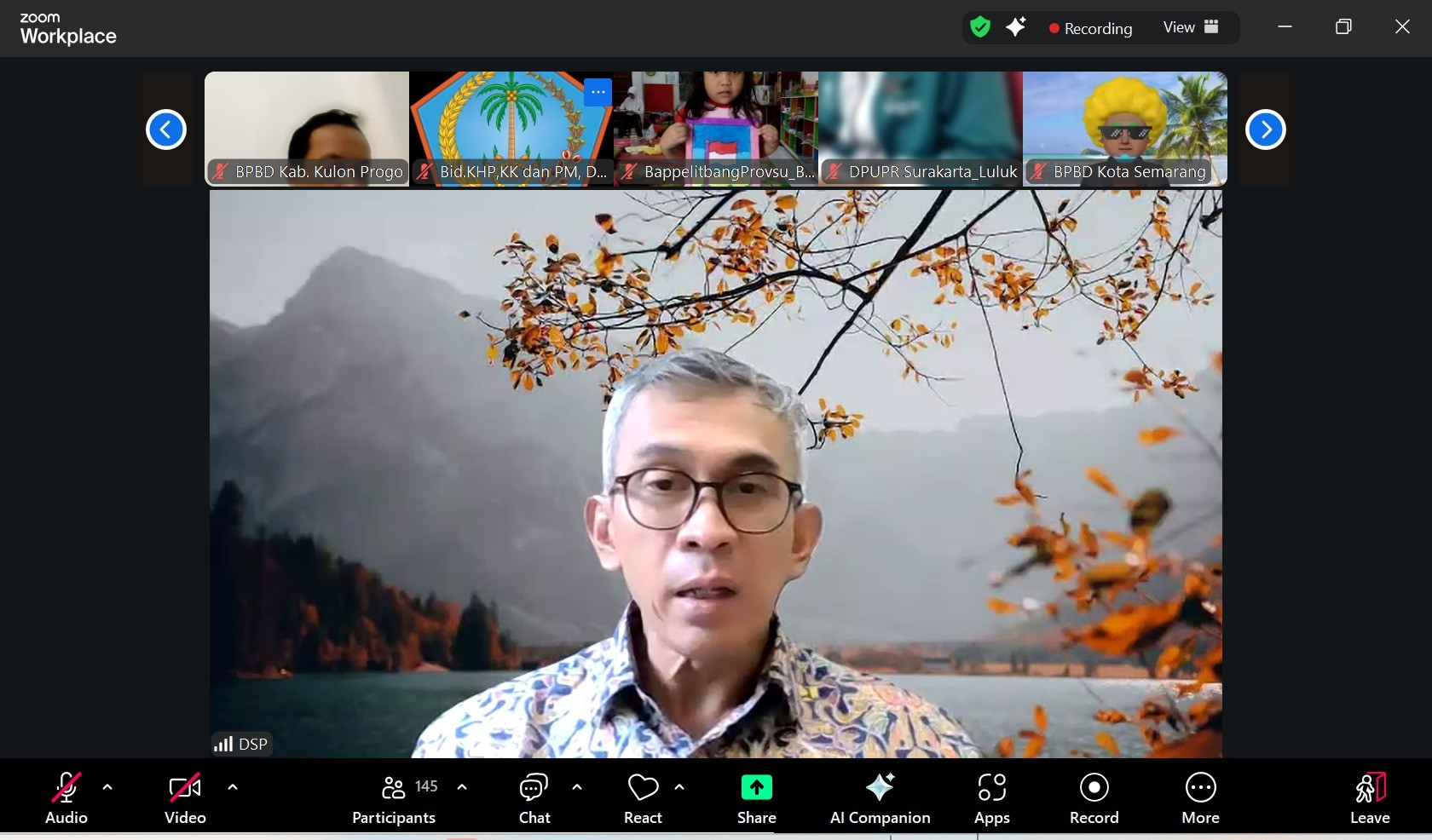
Task: Select Bid.KHP,KK dan PM thumbnail
Action: point(511,129)
